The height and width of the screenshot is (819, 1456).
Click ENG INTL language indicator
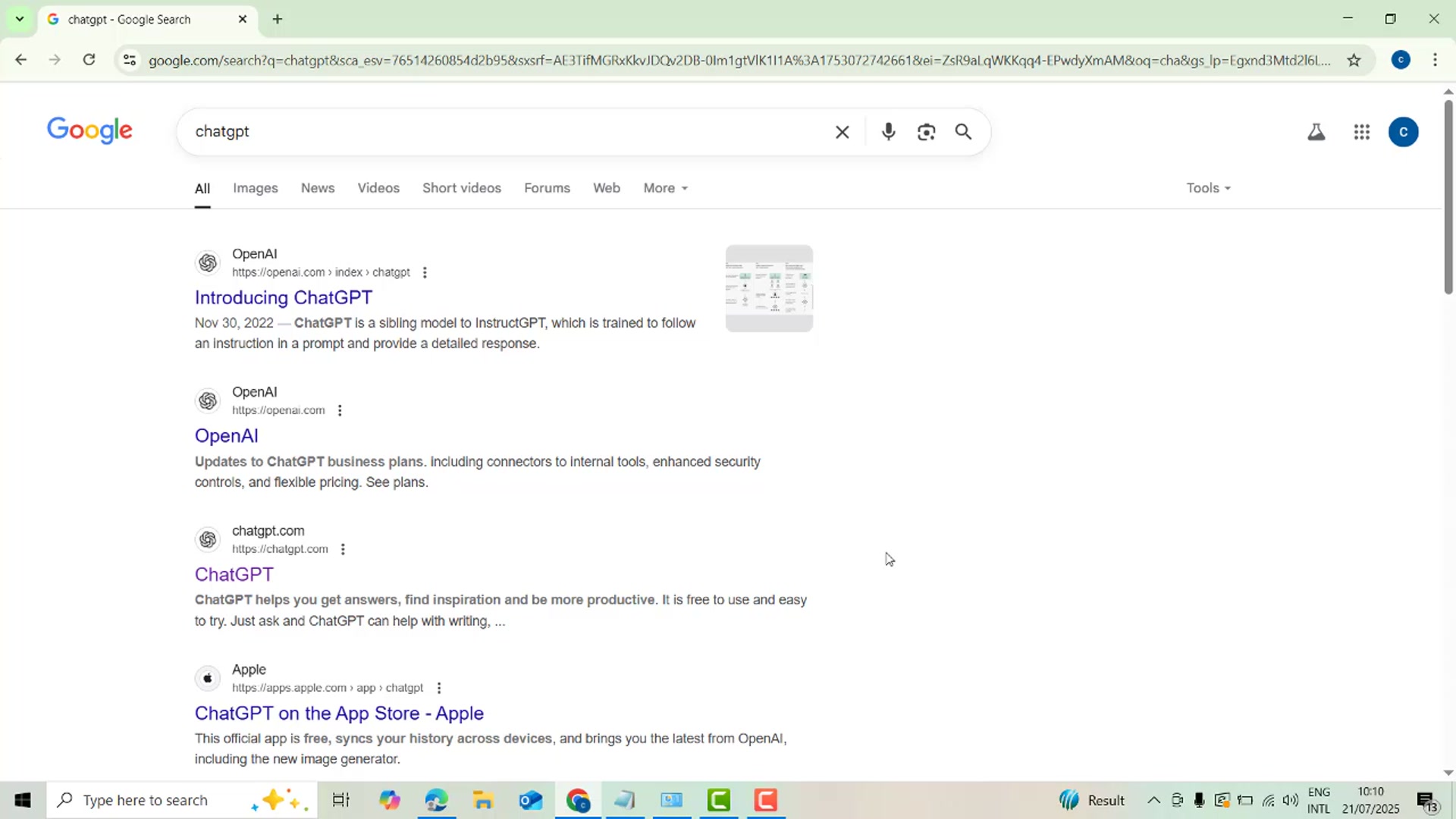(x=1319, y=800)
